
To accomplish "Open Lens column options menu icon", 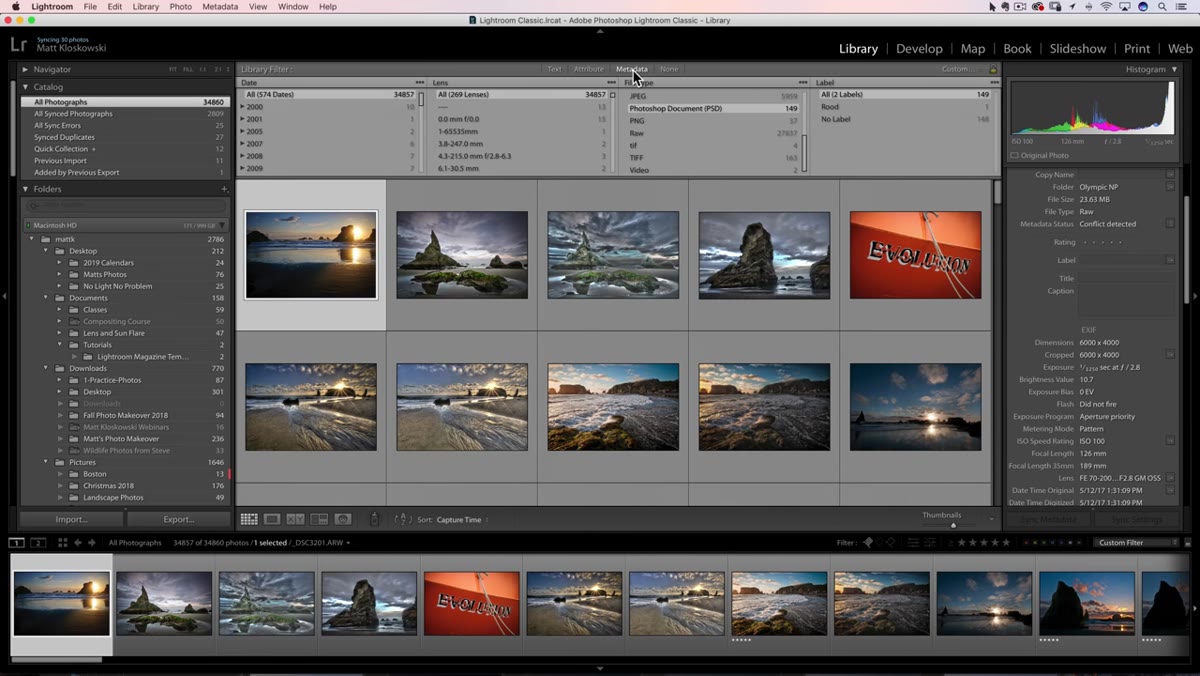I will click(x=611, y=83).
